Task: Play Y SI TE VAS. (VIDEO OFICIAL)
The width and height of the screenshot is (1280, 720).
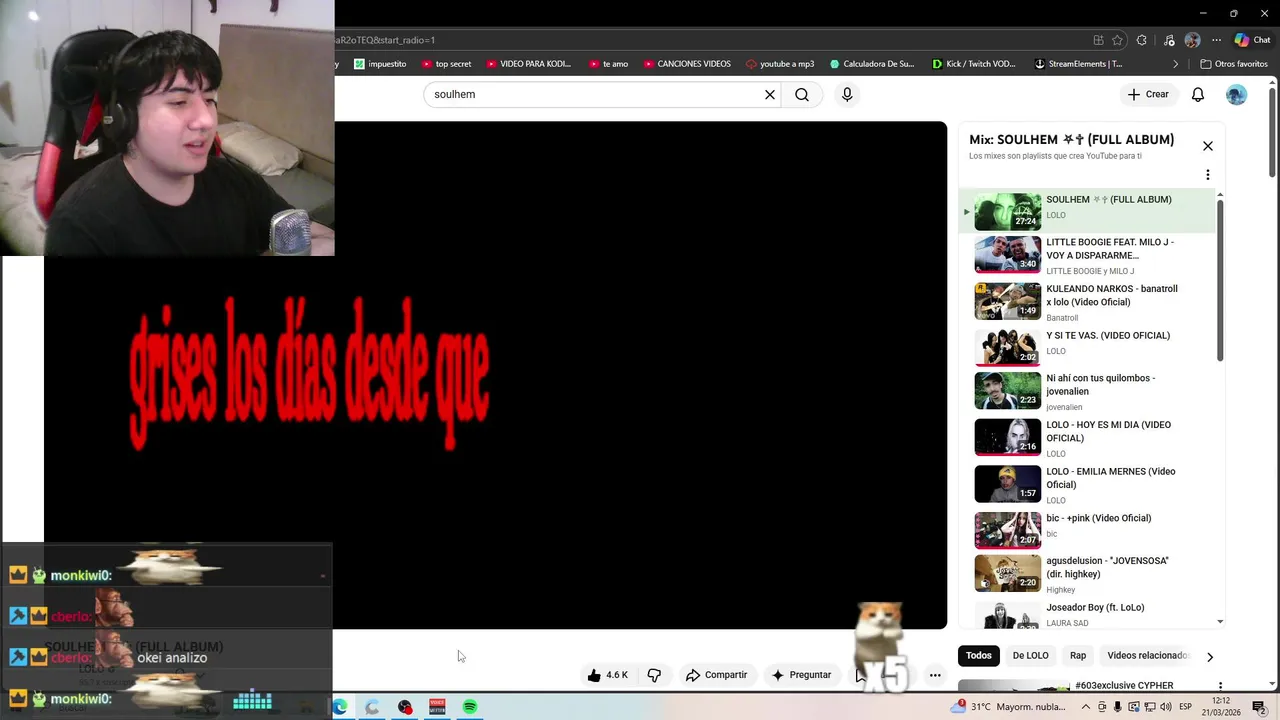Action: (1087, 346)
